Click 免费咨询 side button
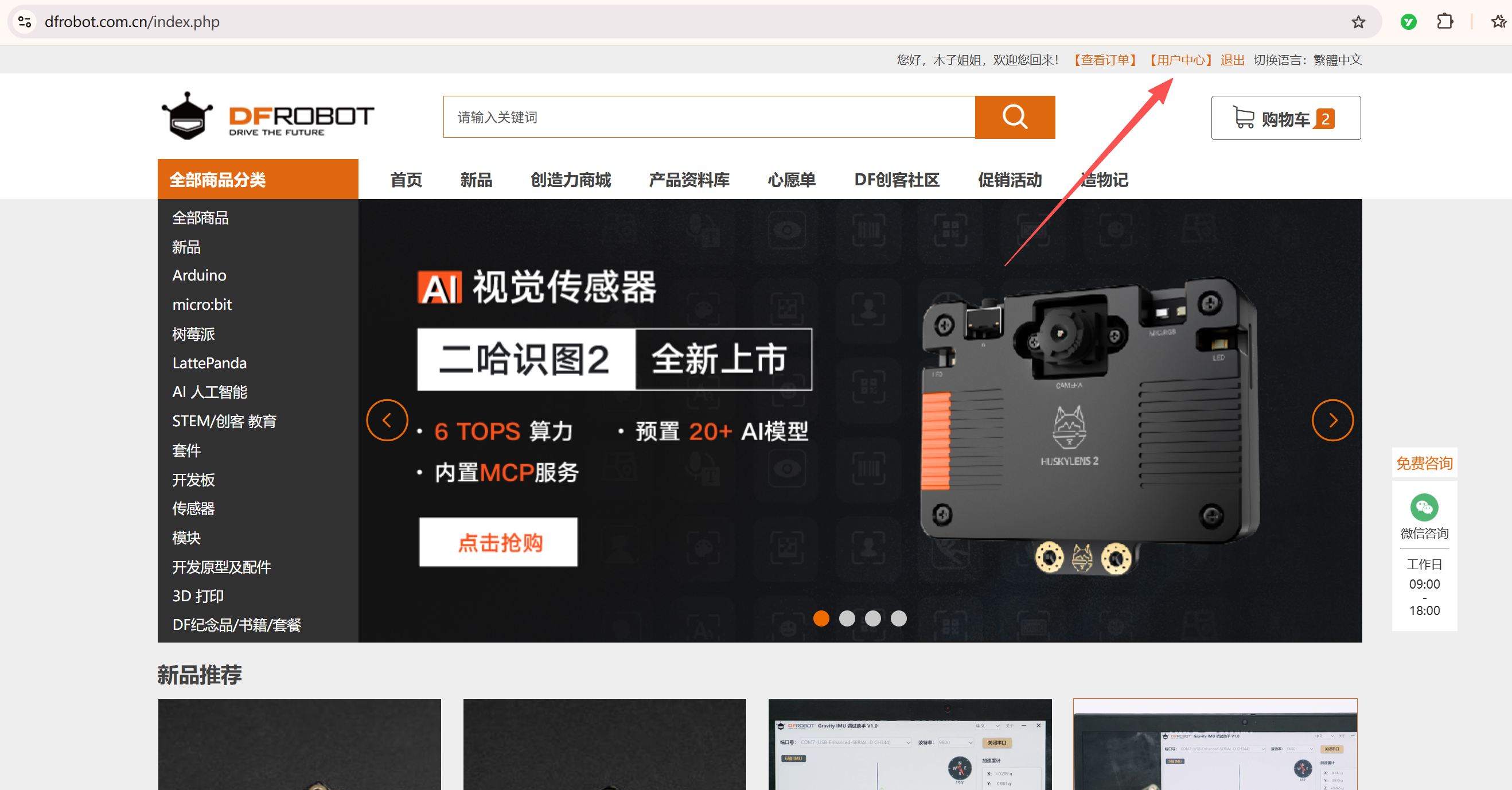The height and width of the screenshot is (790, 1512). pos(1424,463)
